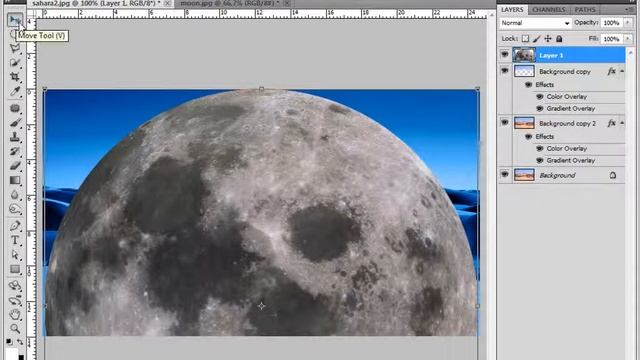Screen dimensions: 640x360
Task: Click the lock icon on Background layer
Action: click(613, 175)
